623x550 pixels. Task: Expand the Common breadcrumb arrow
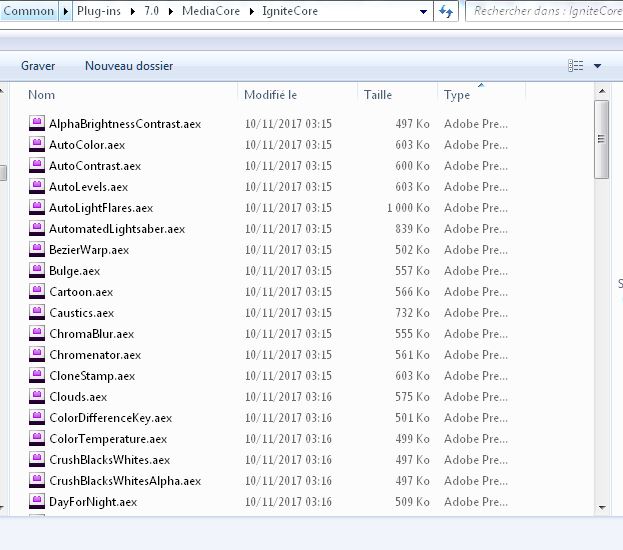pyautogui.click(x=66, y=11)
